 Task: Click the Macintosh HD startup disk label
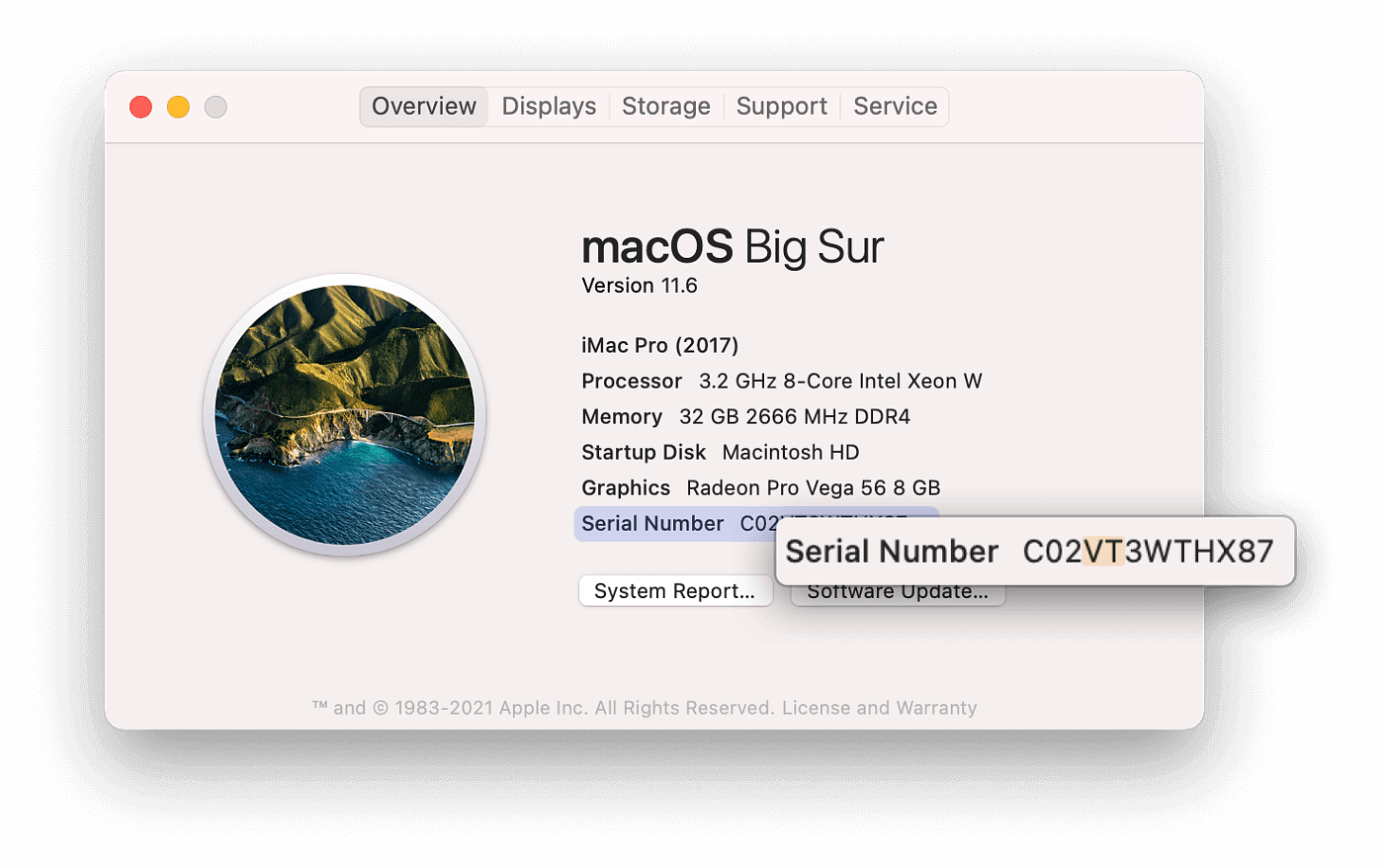pos(790,452)
